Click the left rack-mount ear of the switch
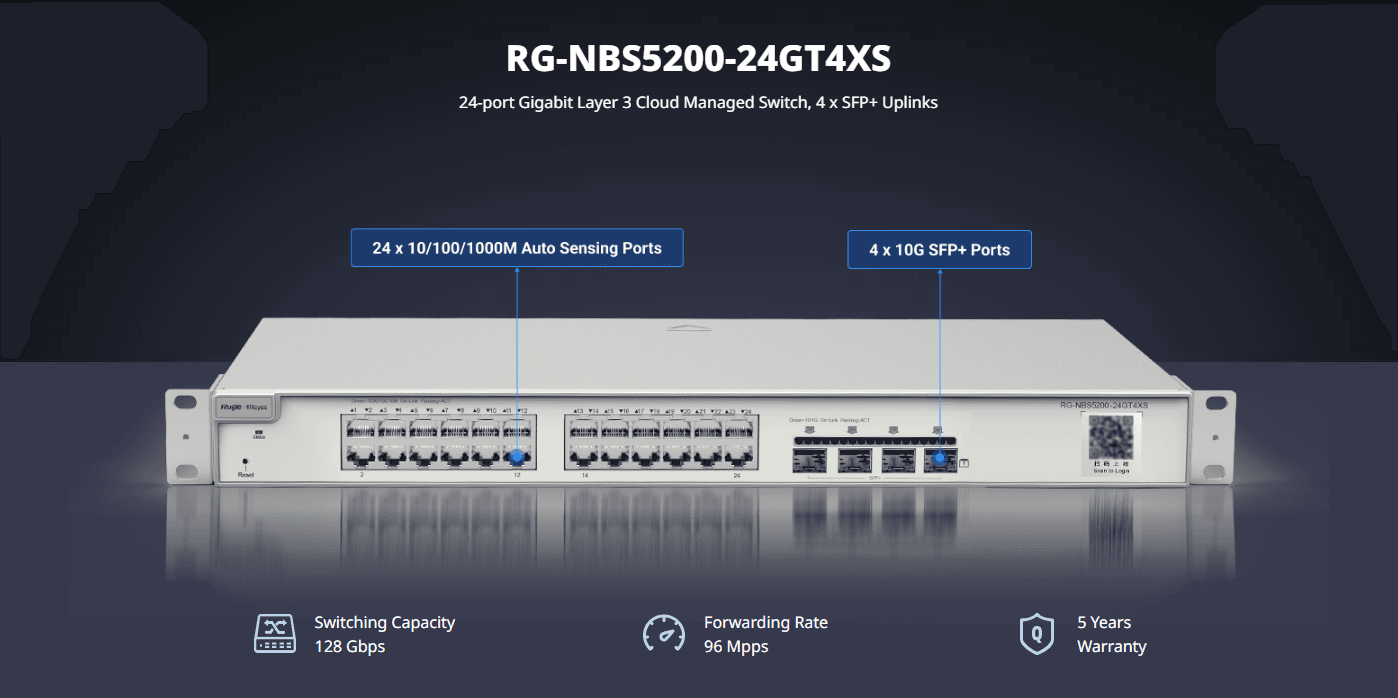 [187, 435]
